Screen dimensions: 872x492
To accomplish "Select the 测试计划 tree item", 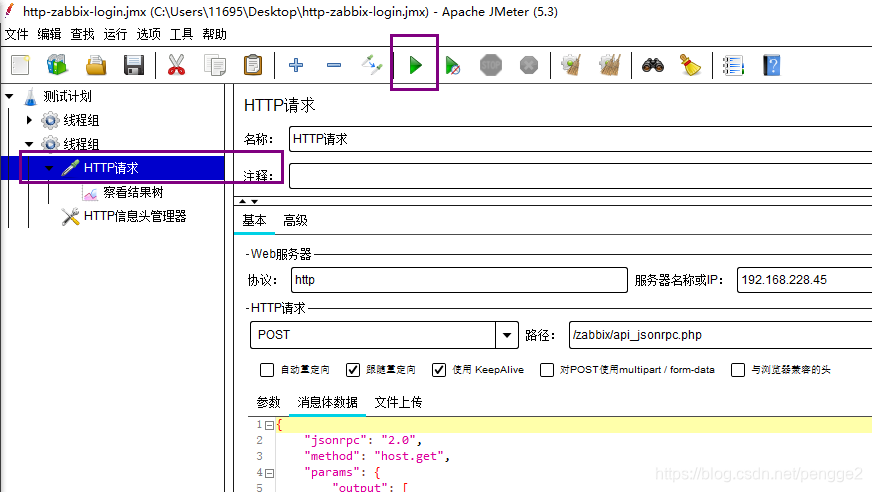I will 67,96.
